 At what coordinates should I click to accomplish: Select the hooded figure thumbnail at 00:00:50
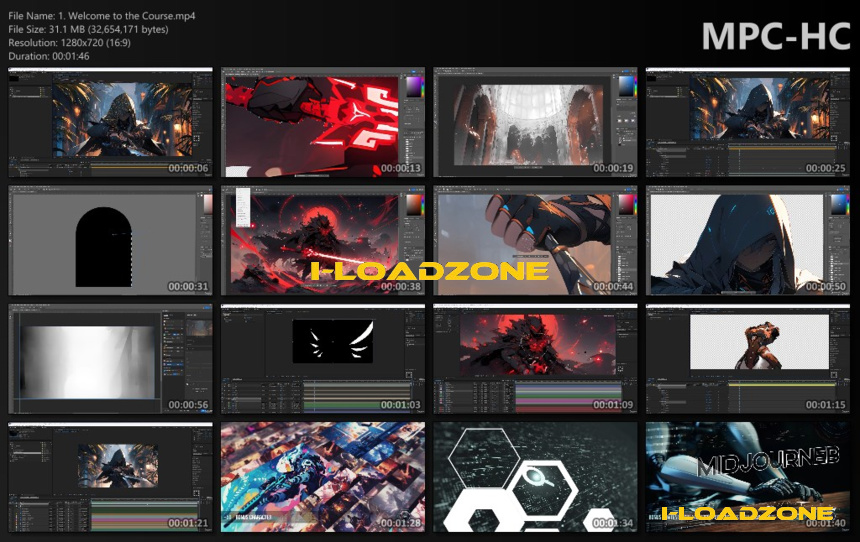click(x=748, y=240)
